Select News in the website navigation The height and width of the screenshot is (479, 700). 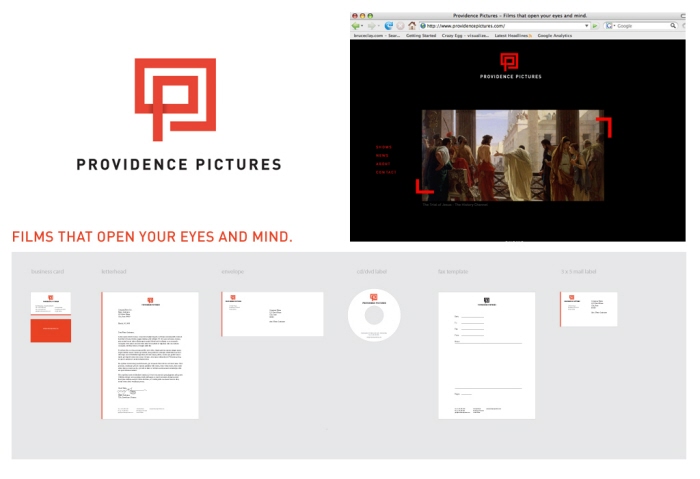click(382, 156)
